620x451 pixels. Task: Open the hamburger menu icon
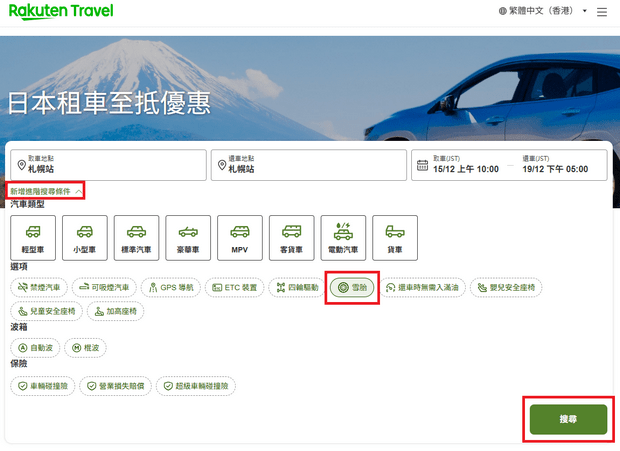pyautogui.click(x=601, y=12)
